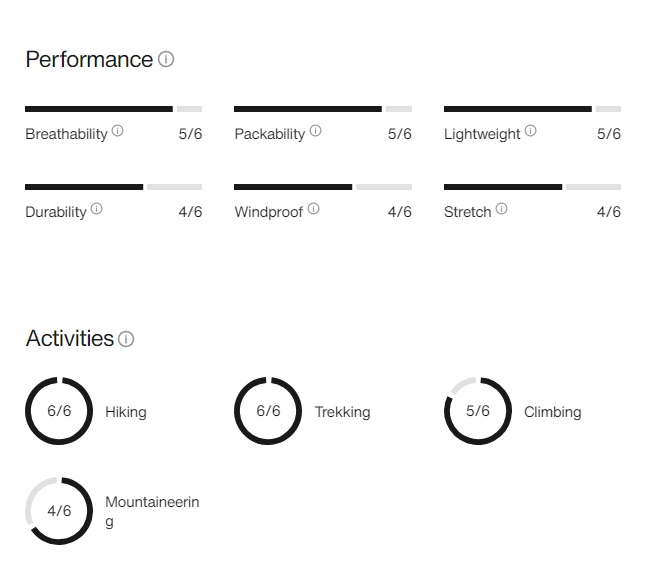652x579 pixels.
Task: Click the info icon next to Stretch
Action: [501, 209]
